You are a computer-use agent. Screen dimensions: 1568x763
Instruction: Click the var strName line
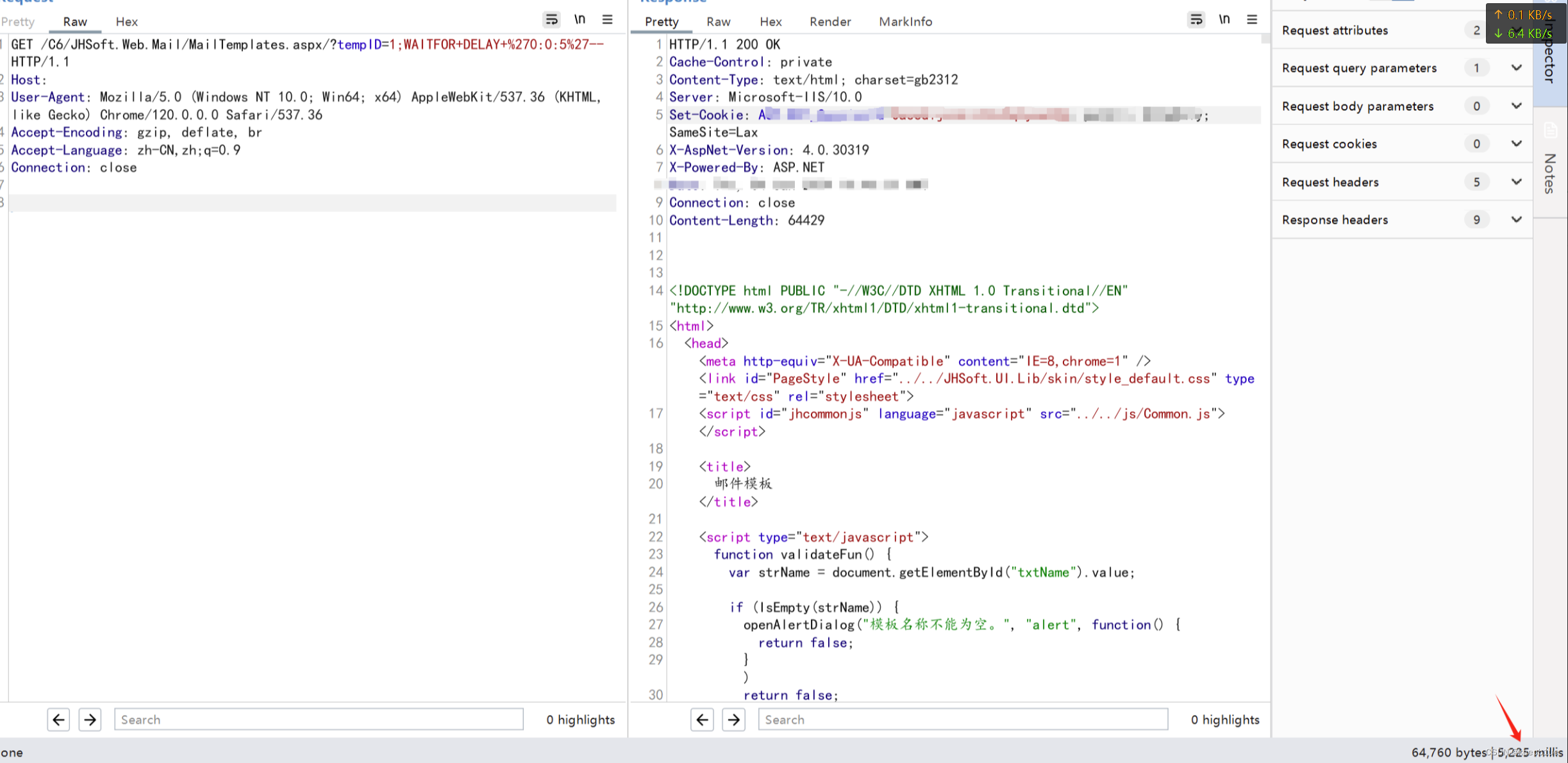pyautogui.click(x=931, y=572)
